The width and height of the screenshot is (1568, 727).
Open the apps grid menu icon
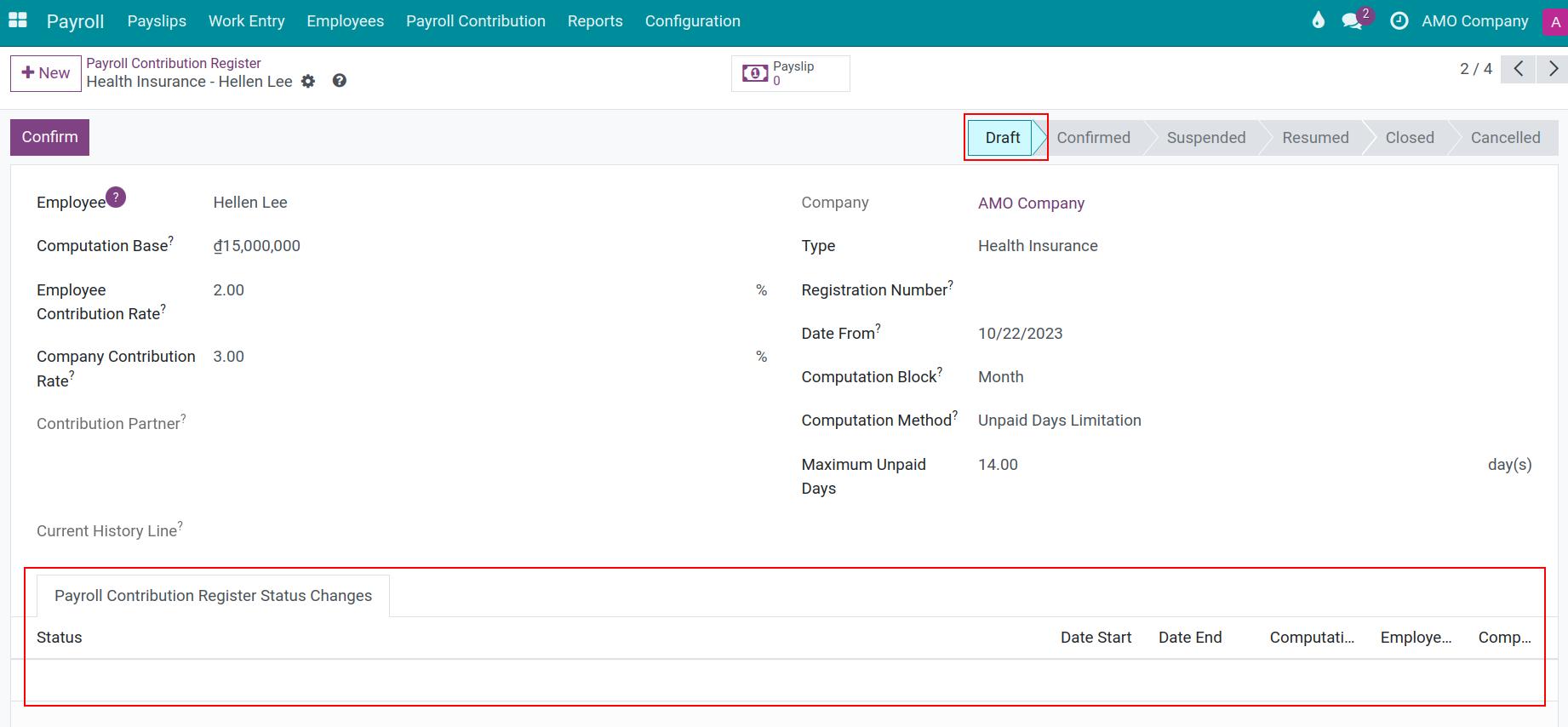18,20
